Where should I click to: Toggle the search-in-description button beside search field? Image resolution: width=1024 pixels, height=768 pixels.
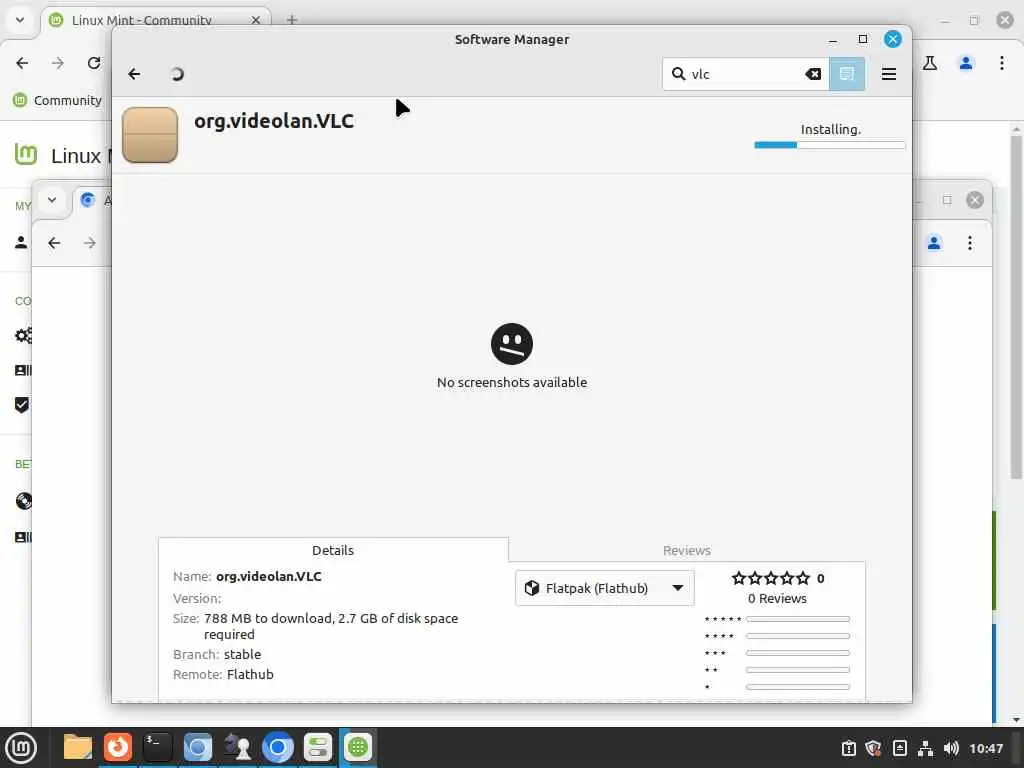coord(846,74)
